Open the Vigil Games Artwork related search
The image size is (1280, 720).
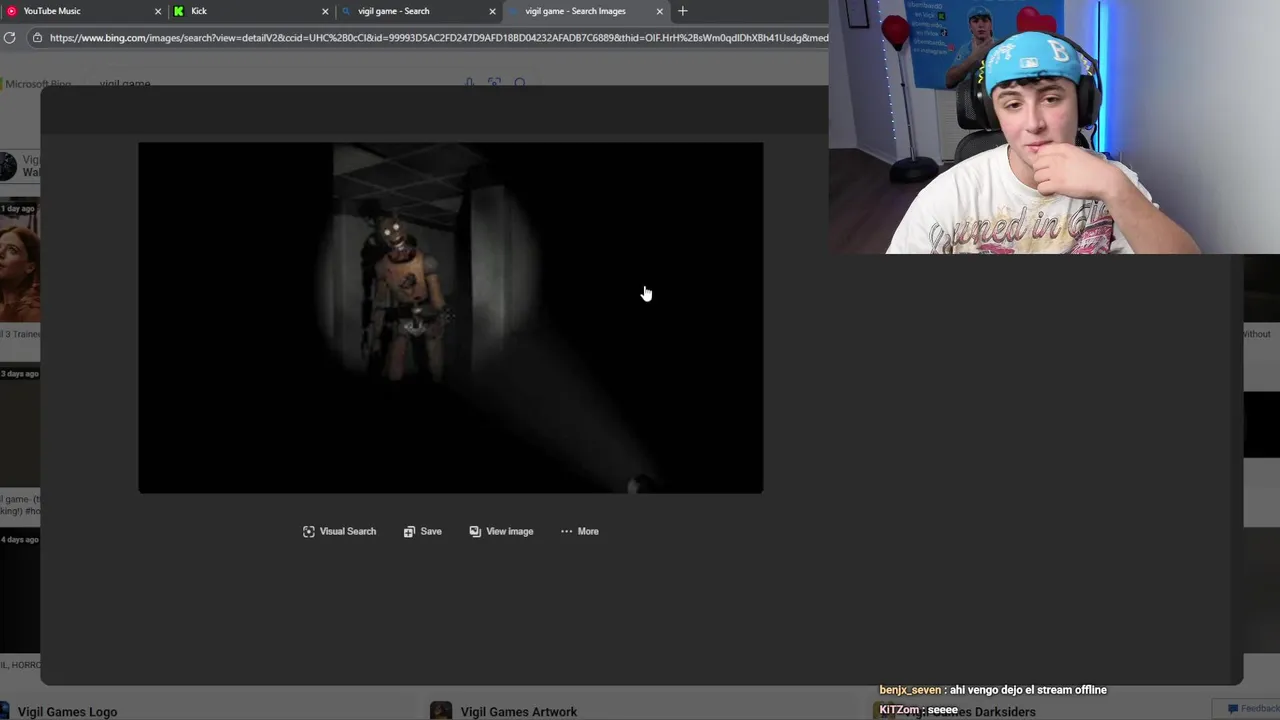coord(519,712)
